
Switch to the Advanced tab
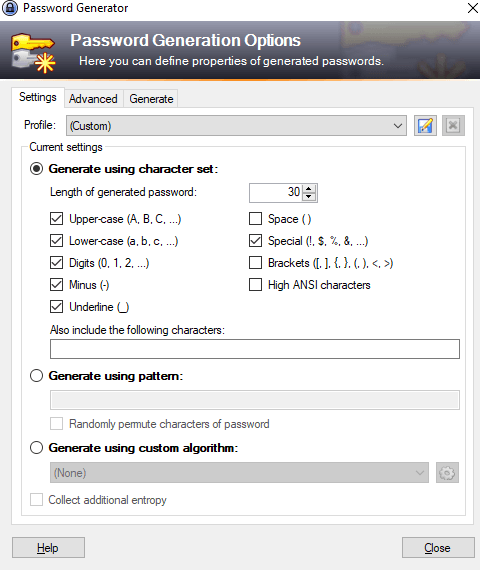tap(93, 99)
